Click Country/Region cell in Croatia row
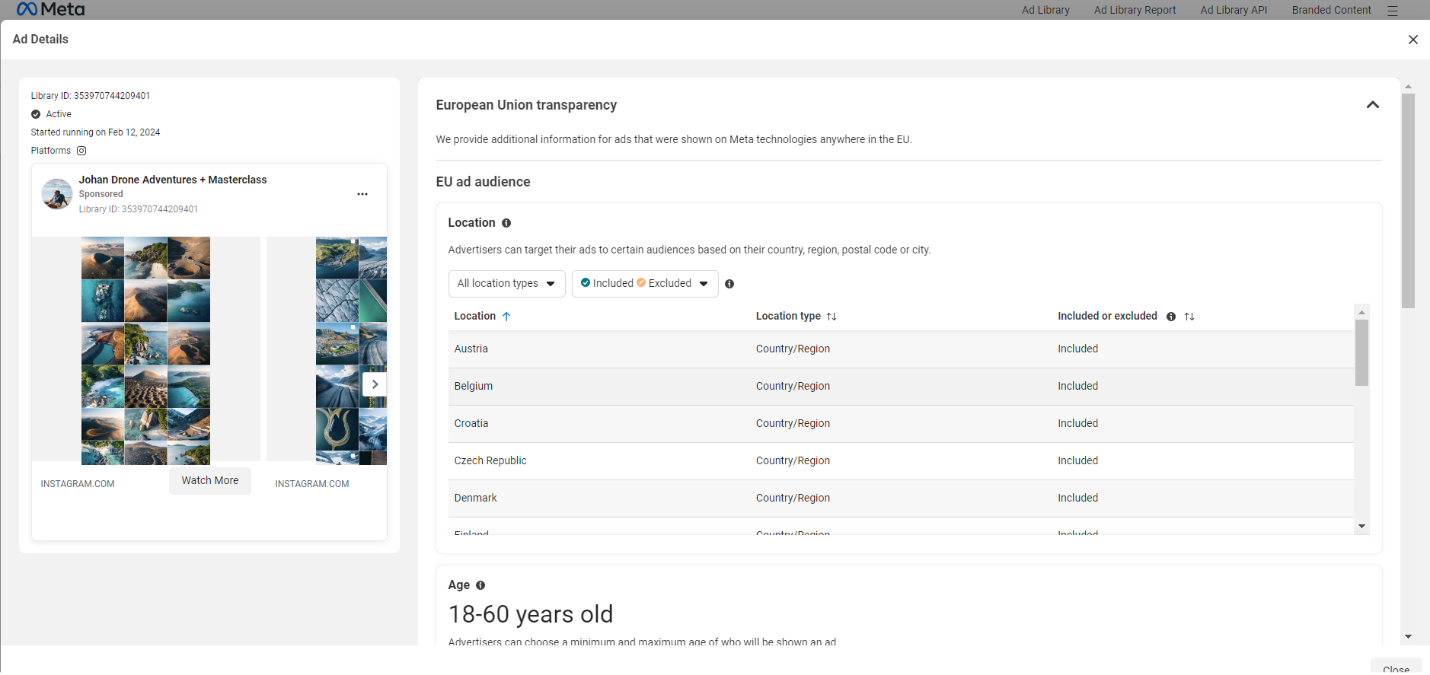Image resolution: width=1430 pixels, height=675 pixels. (793, 423)
